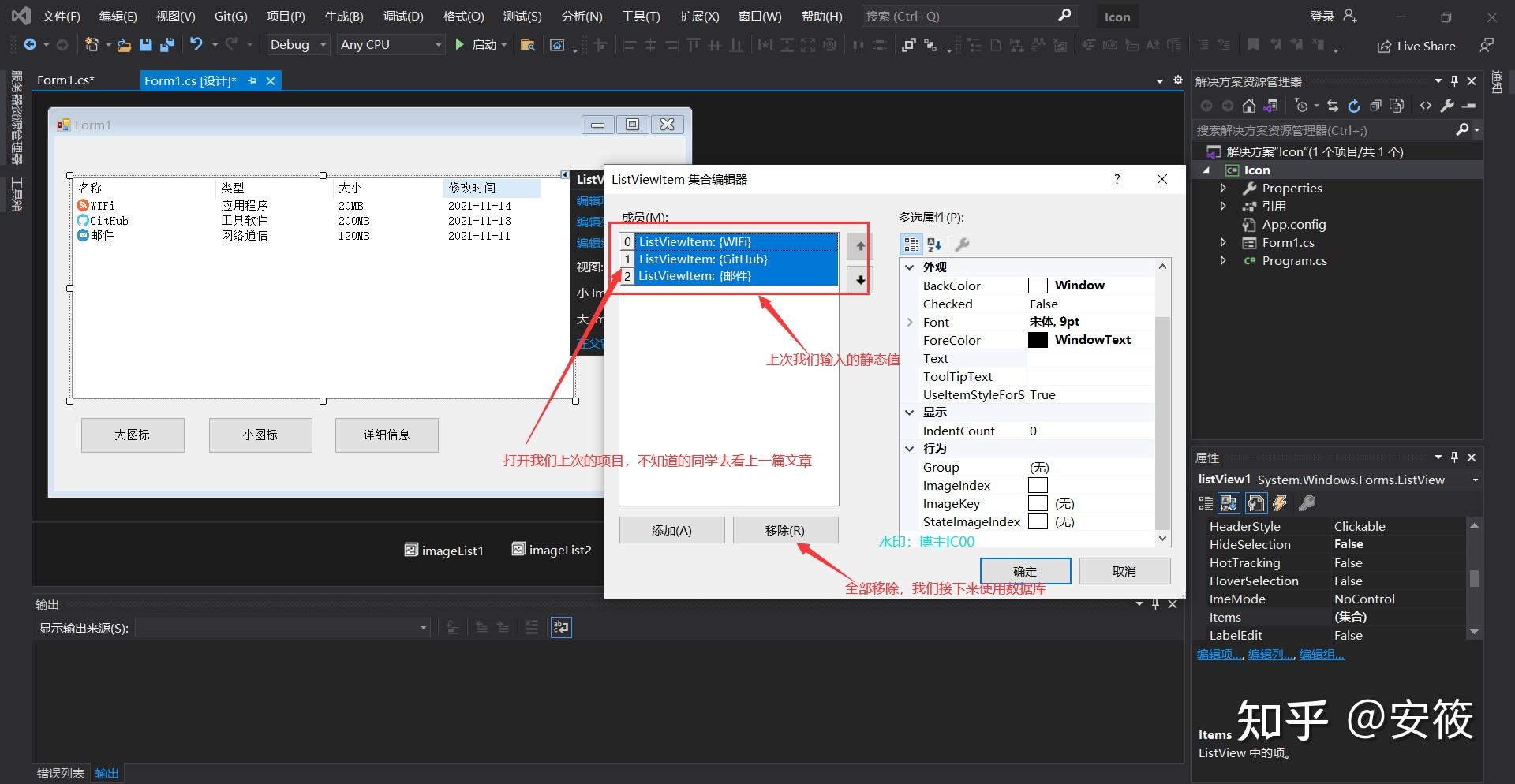The width and height of the screenshot is (1515, 784).
Task: Switch collection editor properties to categorized view
Action: point(911,245)
